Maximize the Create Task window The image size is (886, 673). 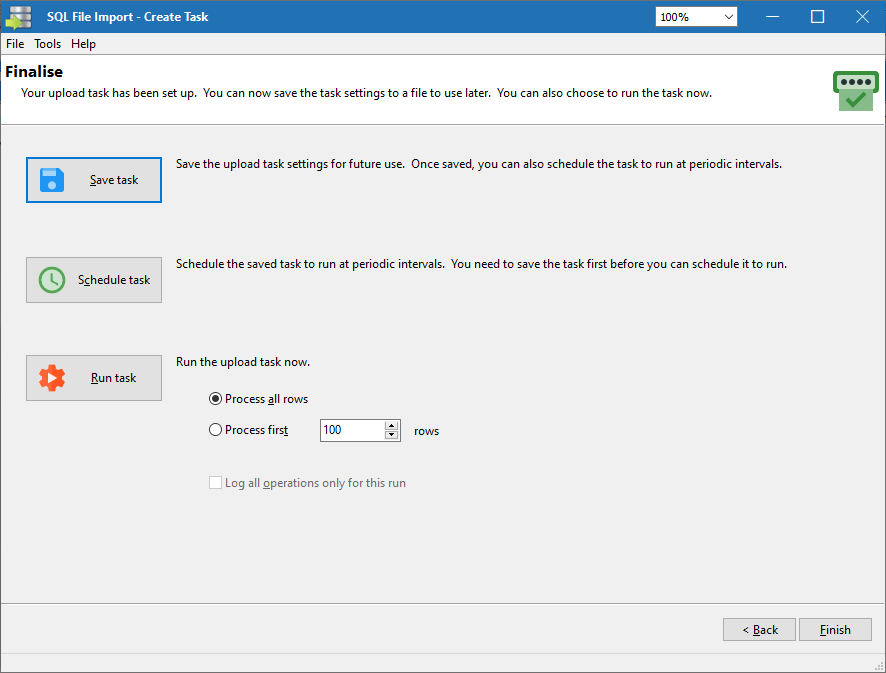point(817,17)
